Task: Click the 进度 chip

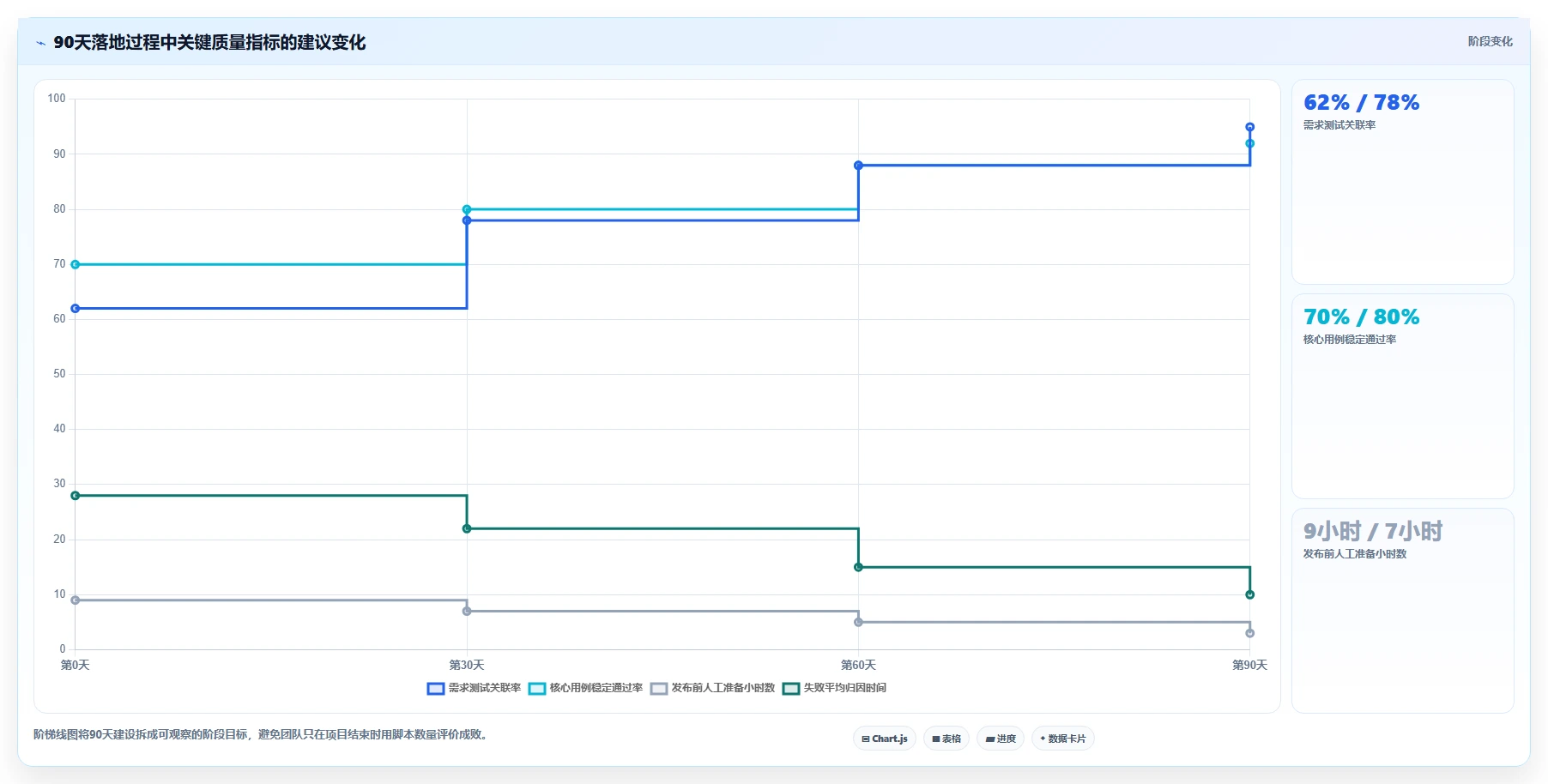Action: pyautogui.click(x=1001, y=739)
